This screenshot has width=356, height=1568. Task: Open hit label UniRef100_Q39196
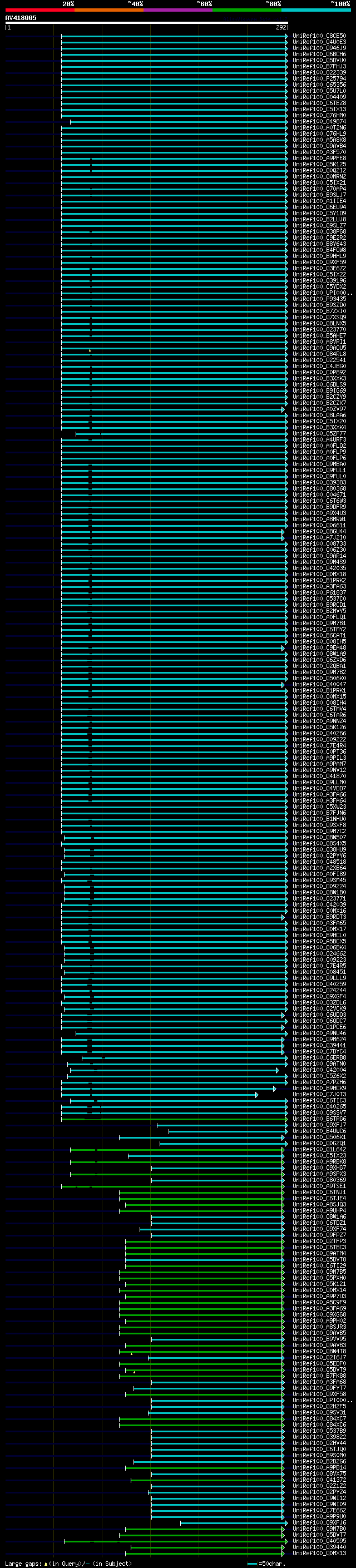point(319,280)
